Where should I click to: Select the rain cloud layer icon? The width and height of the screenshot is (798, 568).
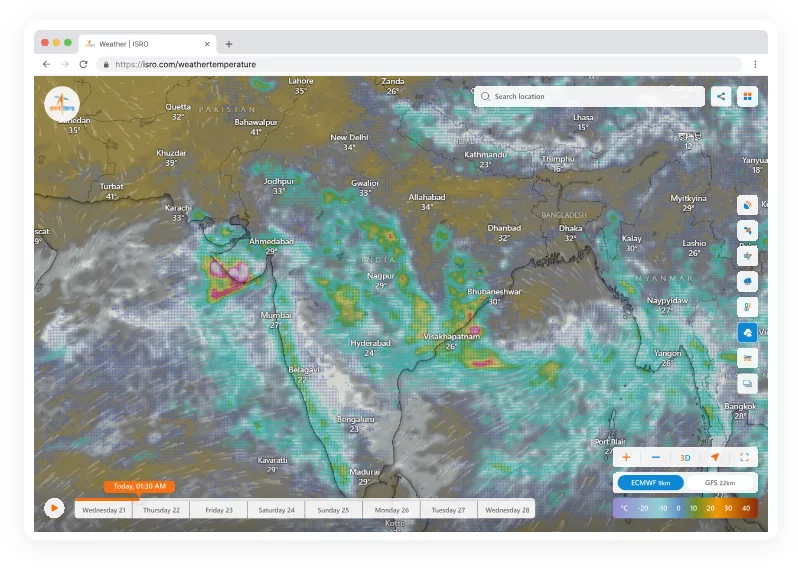point(747,281)
